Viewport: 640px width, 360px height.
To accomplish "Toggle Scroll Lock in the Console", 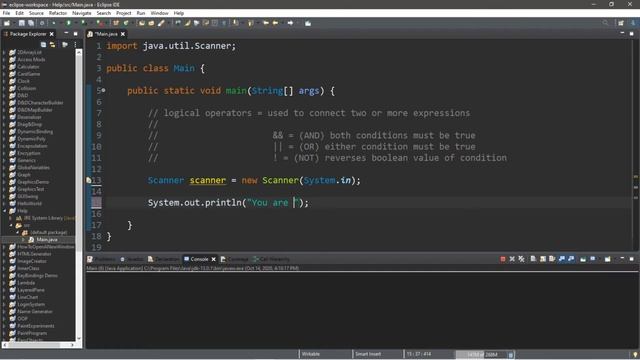I will tap(542, 259).
